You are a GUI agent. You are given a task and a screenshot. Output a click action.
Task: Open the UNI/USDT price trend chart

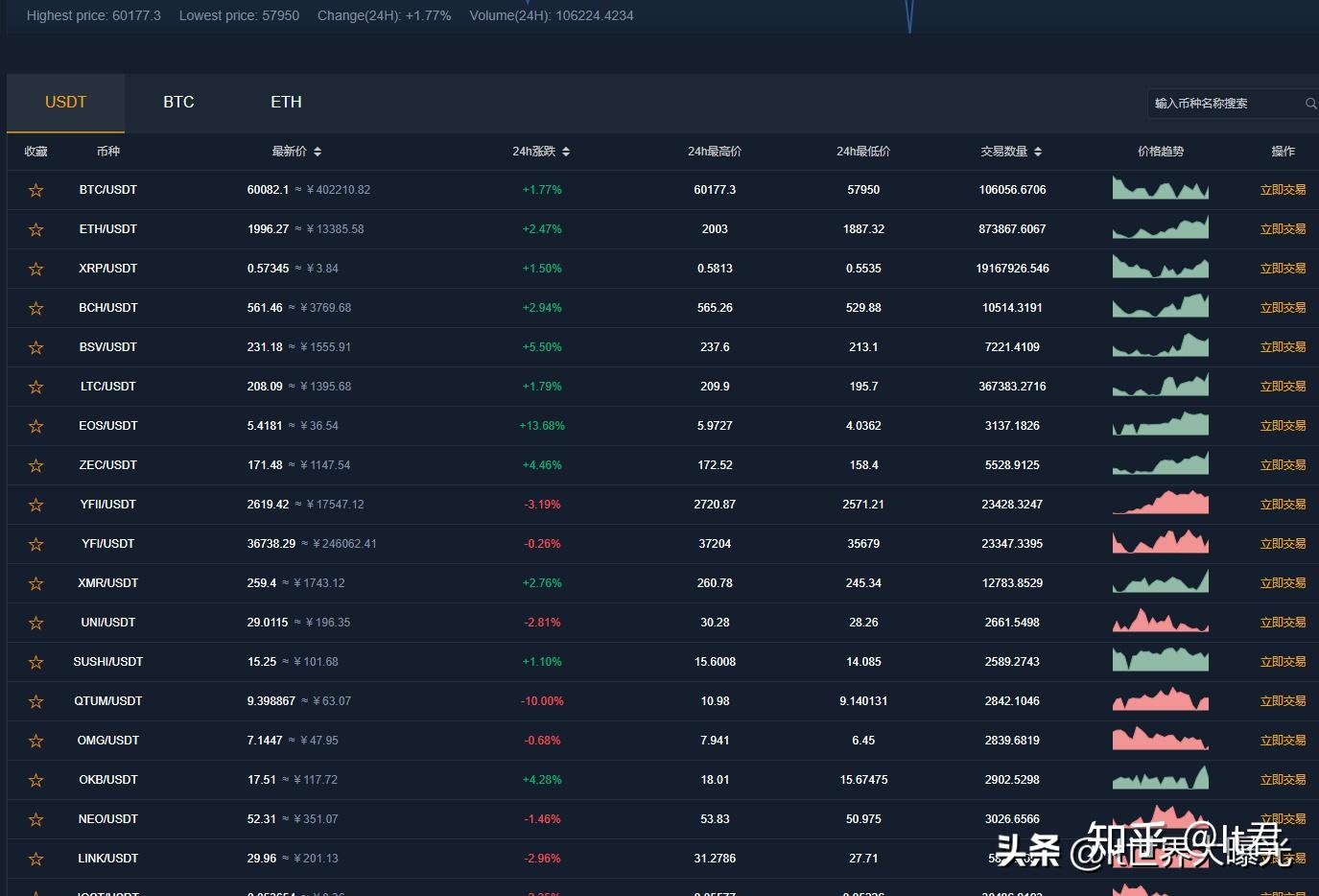pyautogui.click(x=1161, y=621)
